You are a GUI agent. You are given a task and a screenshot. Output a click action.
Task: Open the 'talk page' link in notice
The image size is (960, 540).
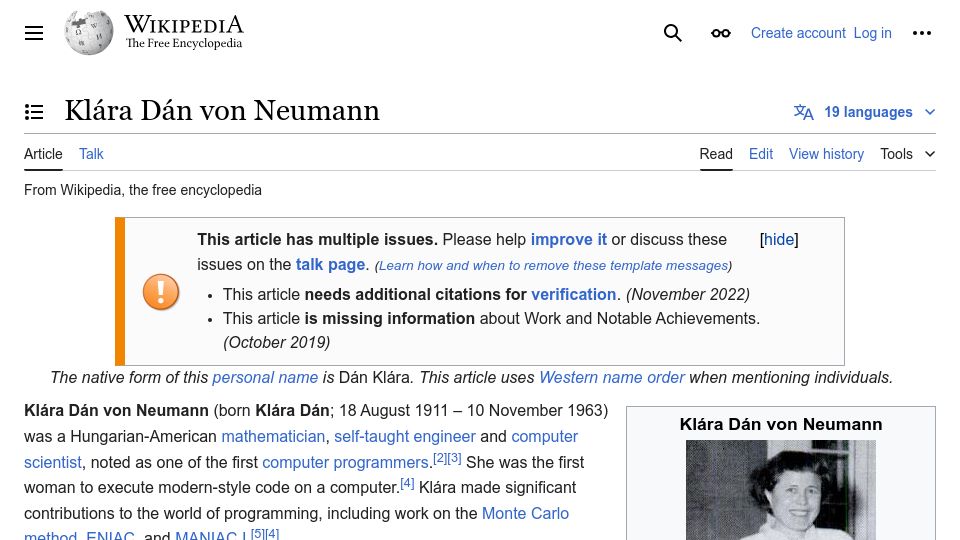pos(330,264)
